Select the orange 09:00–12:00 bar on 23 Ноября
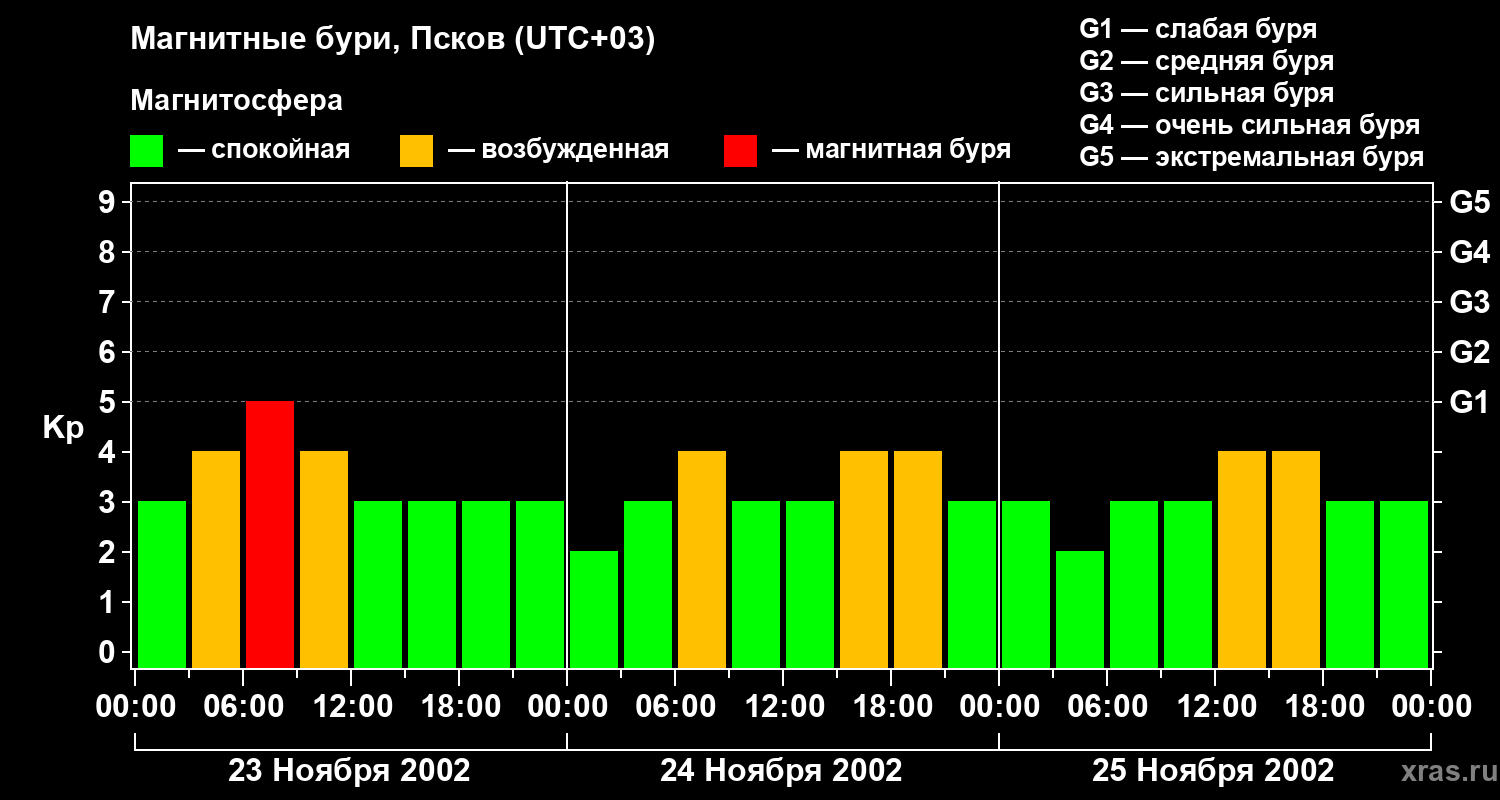 [324, 559]
